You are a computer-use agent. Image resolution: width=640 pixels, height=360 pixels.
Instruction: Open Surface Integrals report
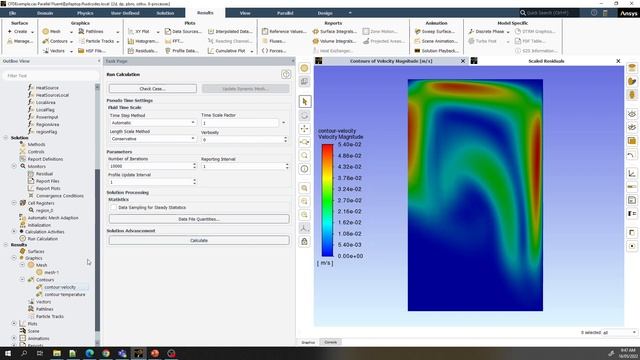[334, 31]
